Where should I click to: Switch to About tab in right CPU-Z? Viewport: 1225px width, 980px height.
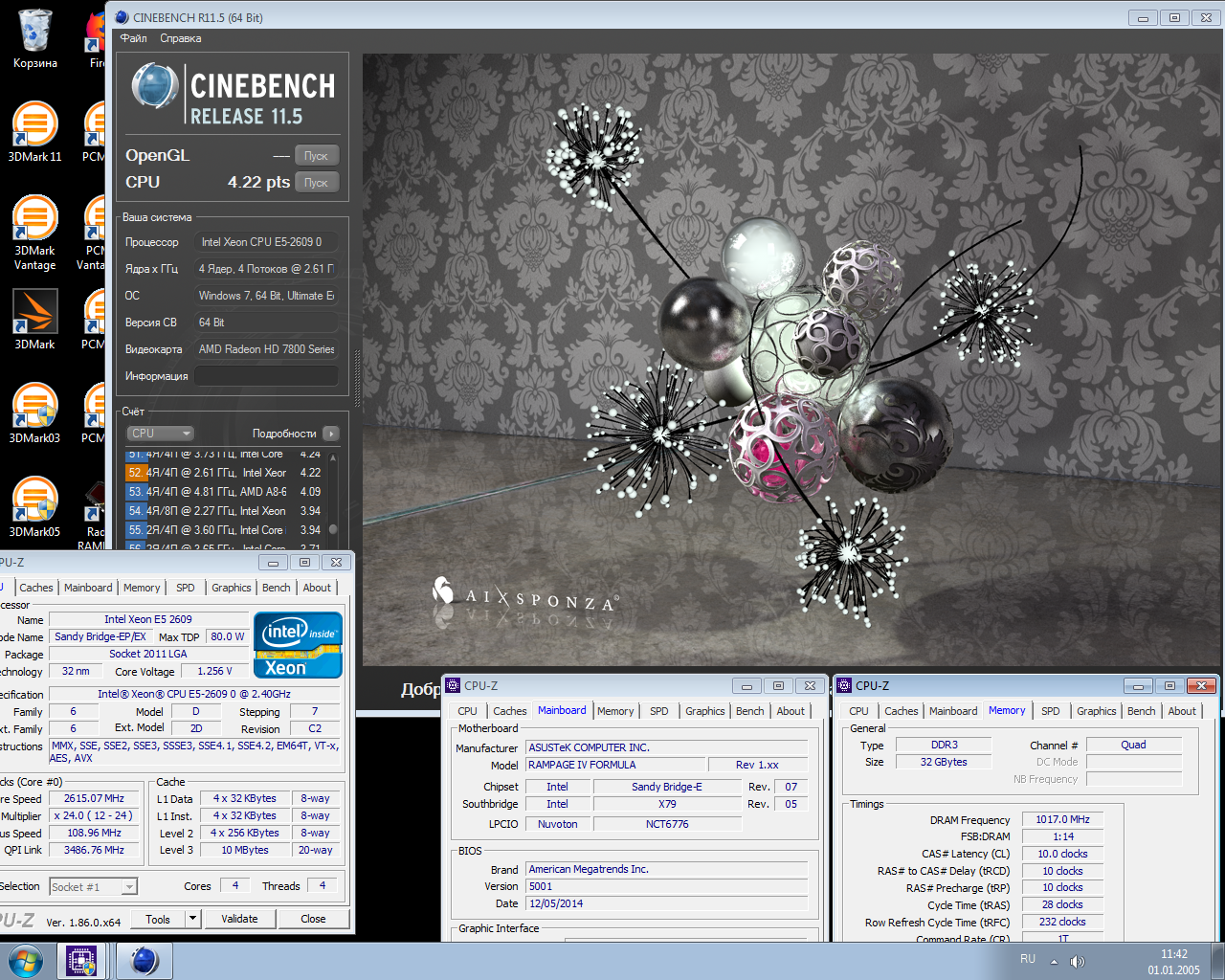click(1182, 711)
